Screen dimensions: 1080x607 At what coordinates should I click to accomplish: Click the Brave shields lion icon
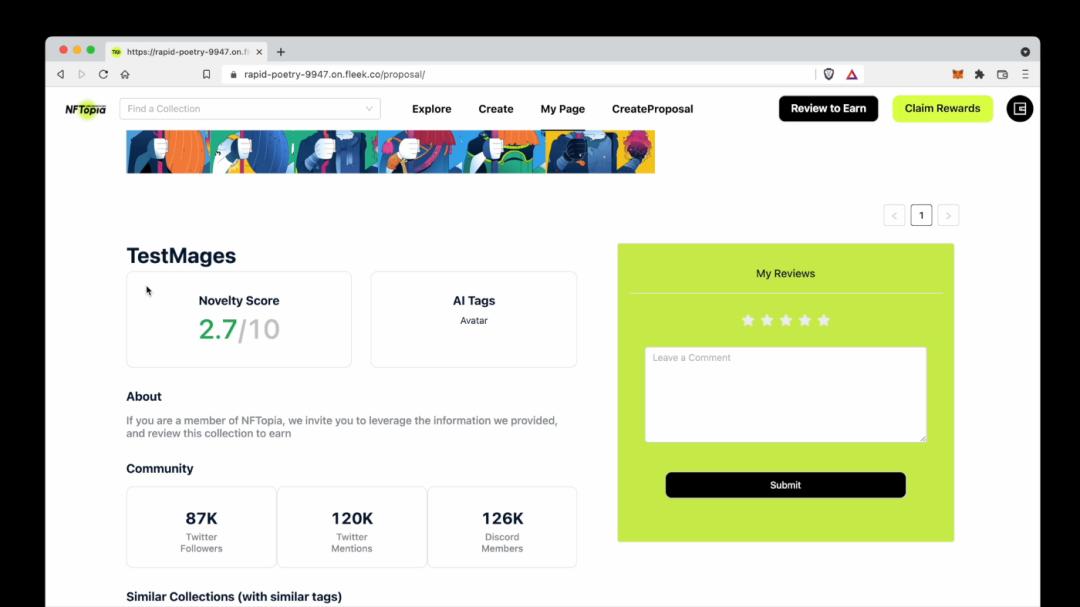click(x=828, y=74)
